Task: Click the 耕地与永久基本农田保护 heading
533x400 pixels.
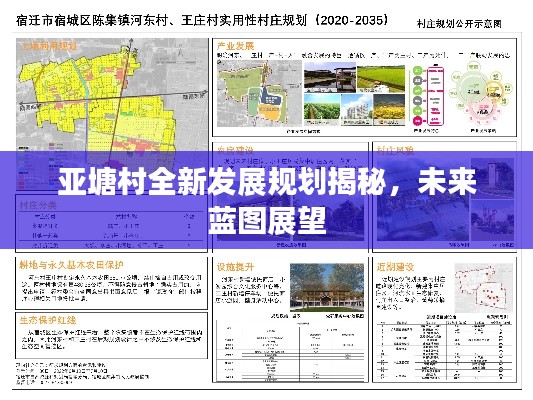Action: (x=71, y=265)
